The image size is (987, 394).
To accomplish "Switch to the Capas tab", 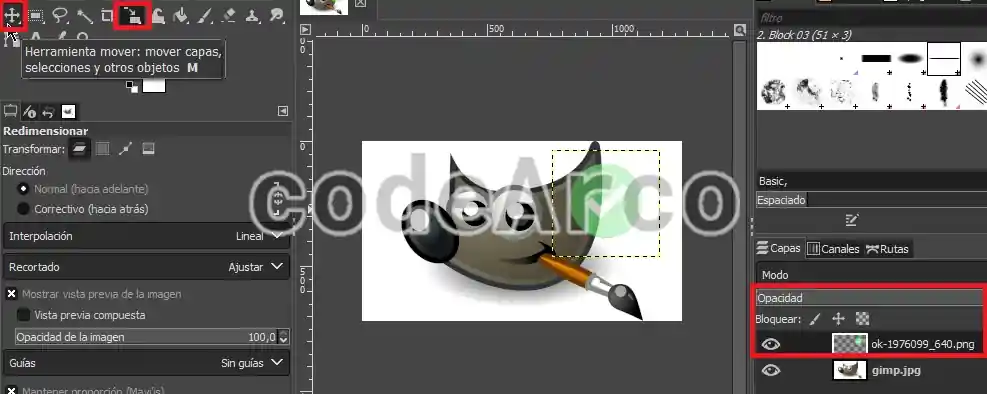I will pos(779,249).
